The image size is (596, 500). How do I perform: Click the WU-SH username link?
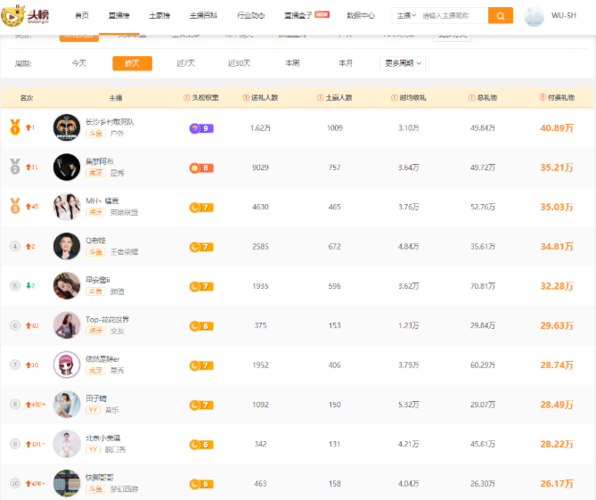point(564,16)
